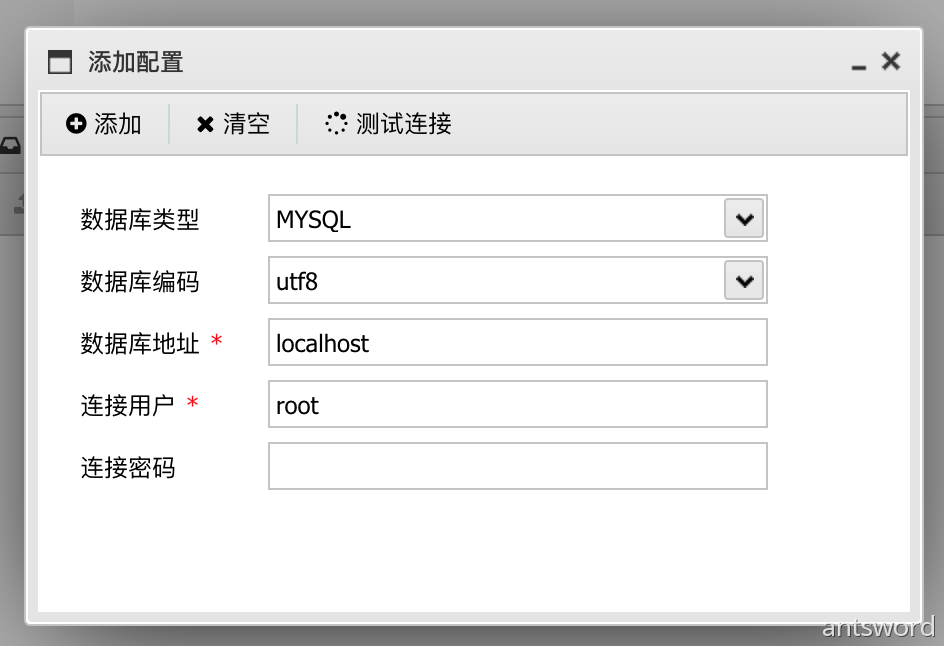Screen dimensions: 944x646
Task: Close the 添加配置 dialog
Action: (x=890, y=61)
